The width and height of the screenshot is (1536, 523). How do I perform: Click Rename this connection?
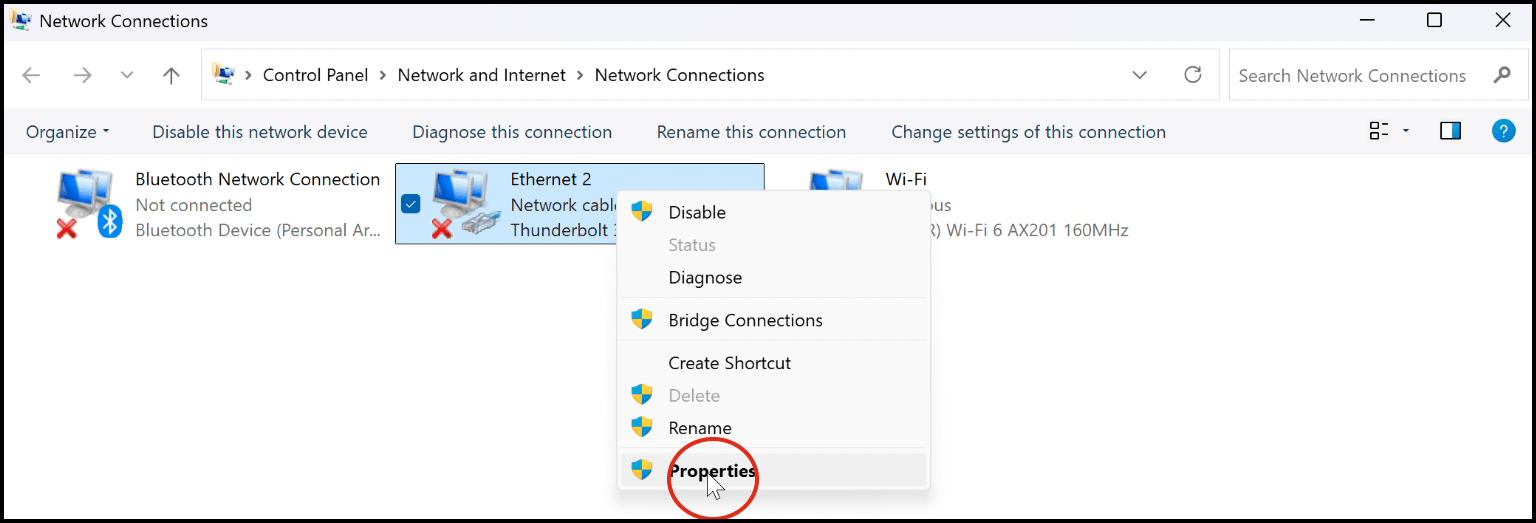click(x=751, y=132)
